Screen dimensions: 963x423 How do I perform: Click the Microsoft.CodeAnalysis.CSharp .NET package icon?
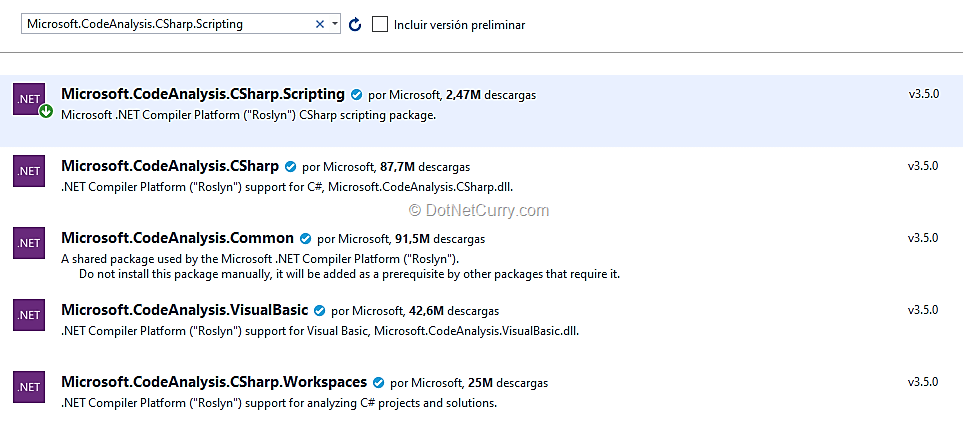click(29, 171)
